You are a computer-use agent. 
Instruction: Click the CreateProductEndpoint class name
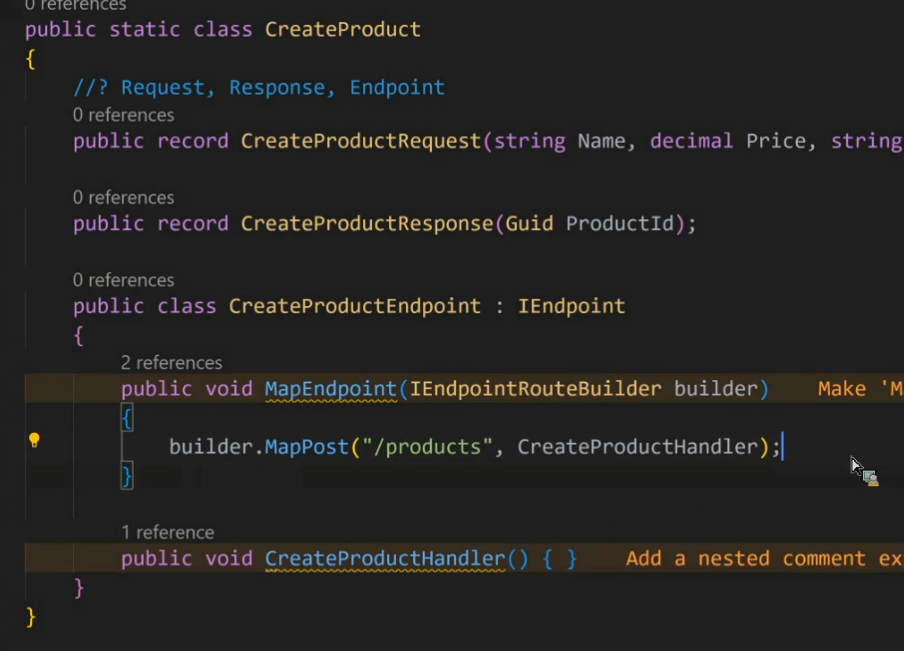(x=355, y=306)
